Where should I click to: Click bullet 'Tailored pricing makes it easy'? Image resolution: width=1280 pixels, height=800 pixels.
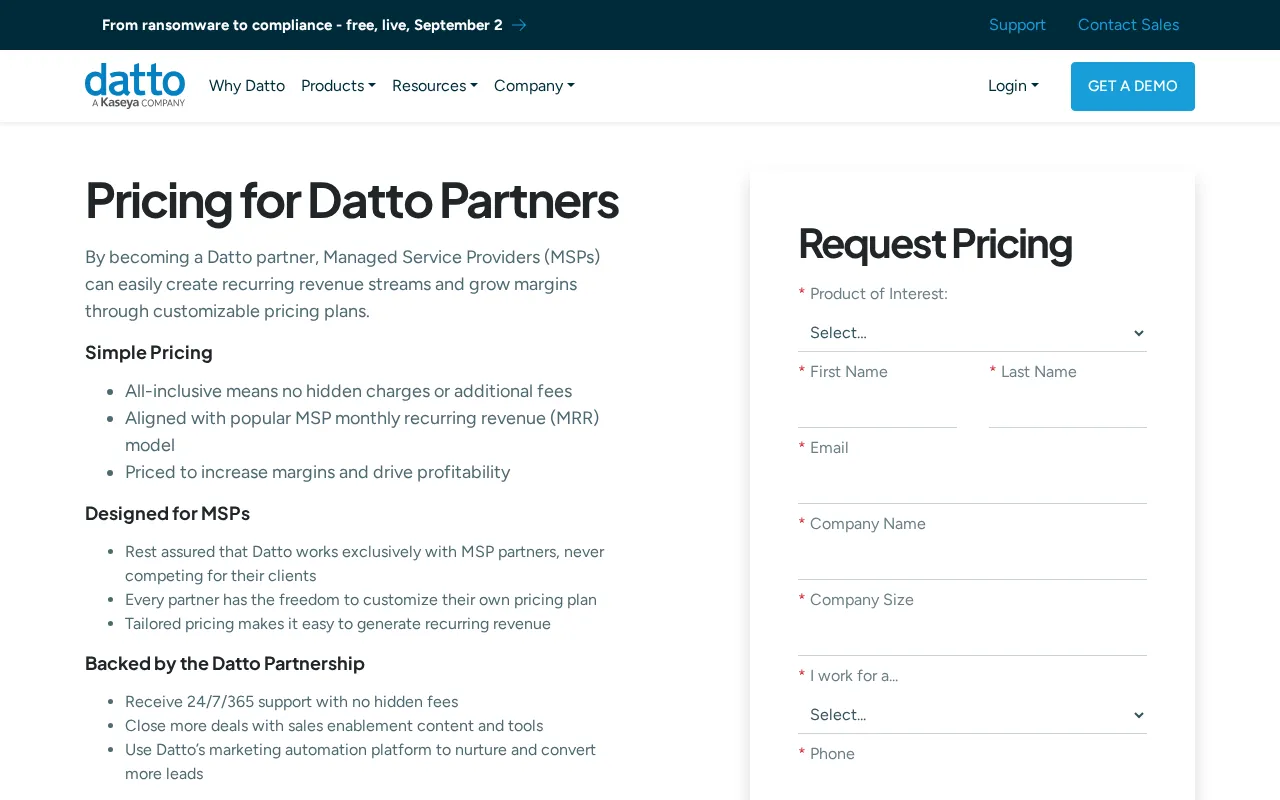click(x=338, y=624)
